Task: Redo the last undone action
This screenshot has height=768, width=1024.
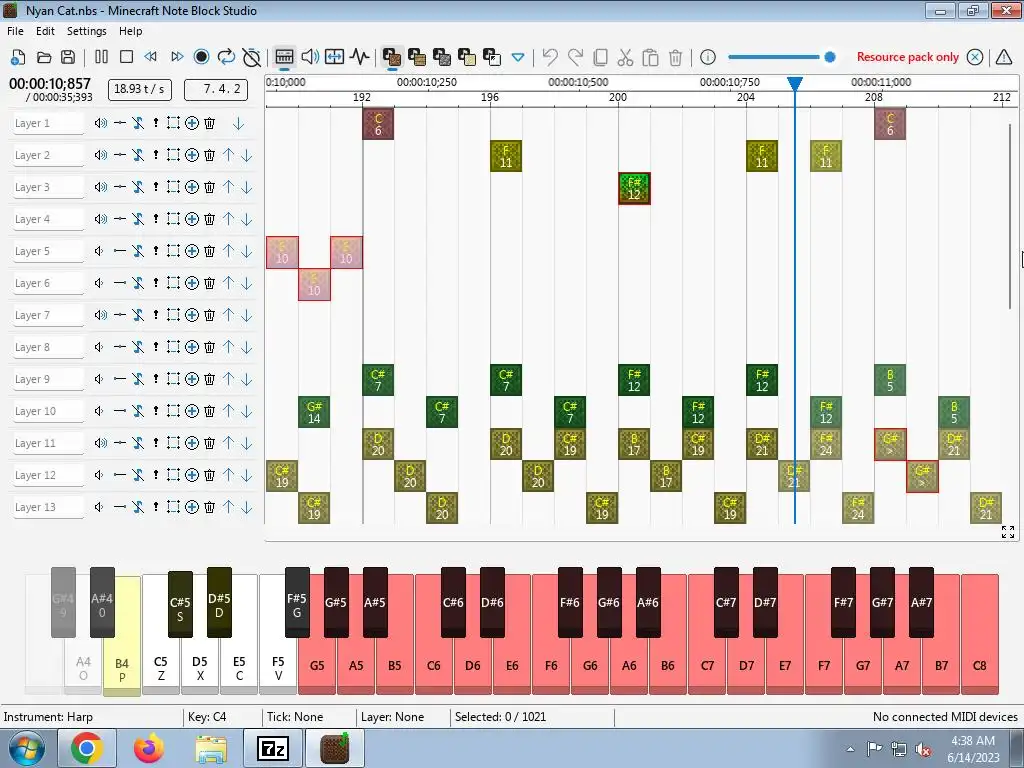Action: pos(575,57)
